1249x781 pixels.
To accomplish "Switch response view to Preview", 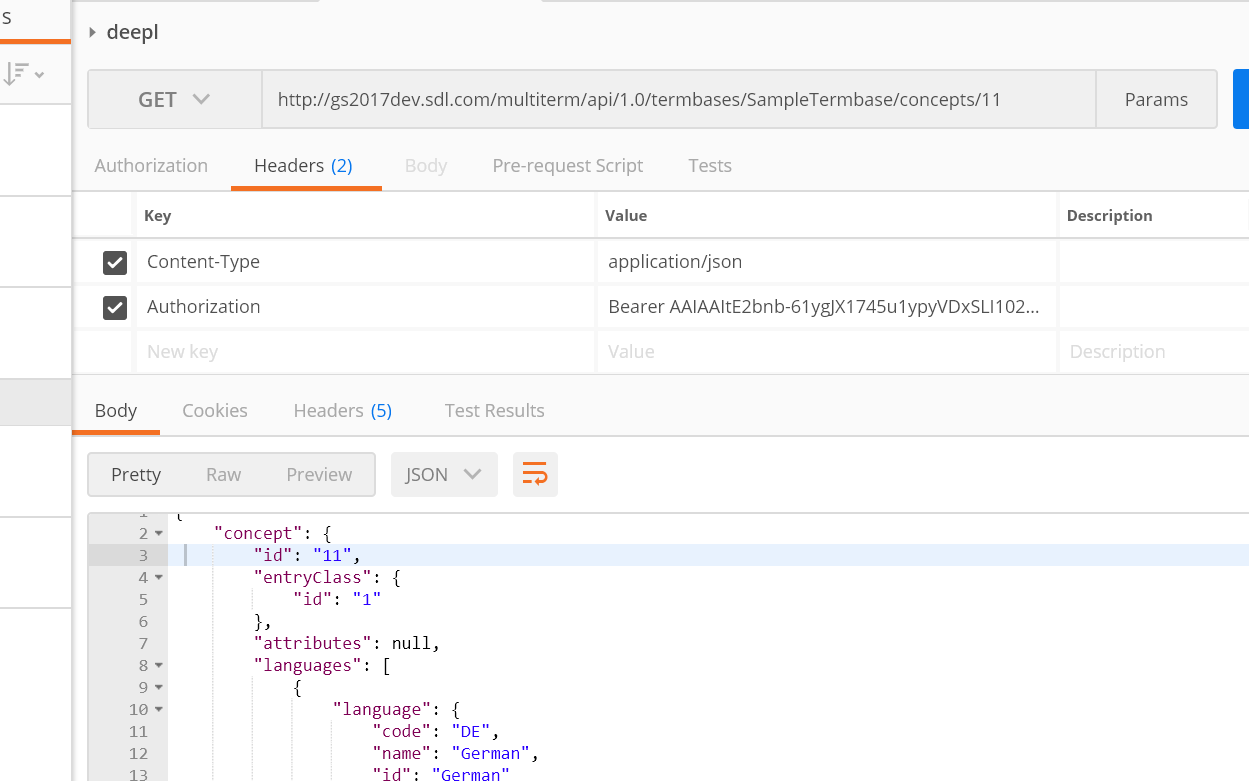I will pos(319,475).
